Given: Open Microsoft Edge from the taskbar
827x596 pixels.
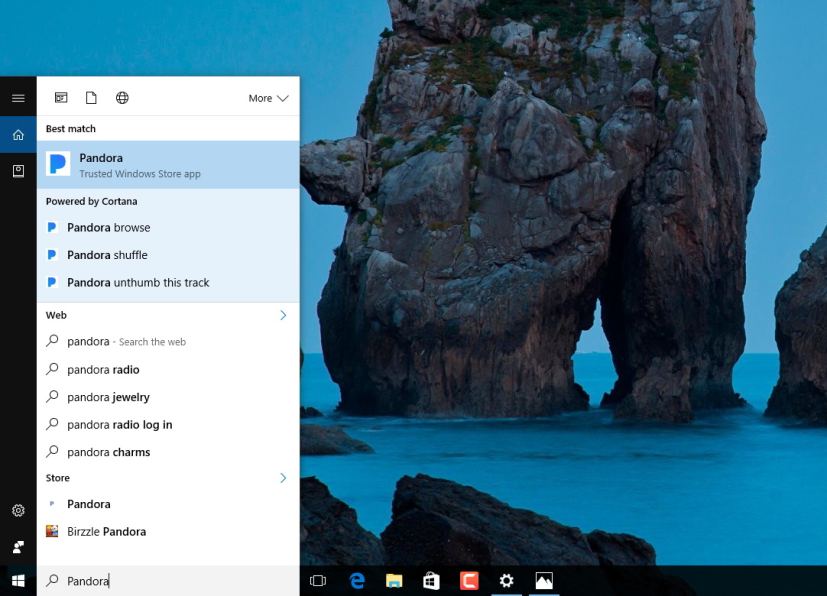Looking at the screenshot, I should [356, 580].
